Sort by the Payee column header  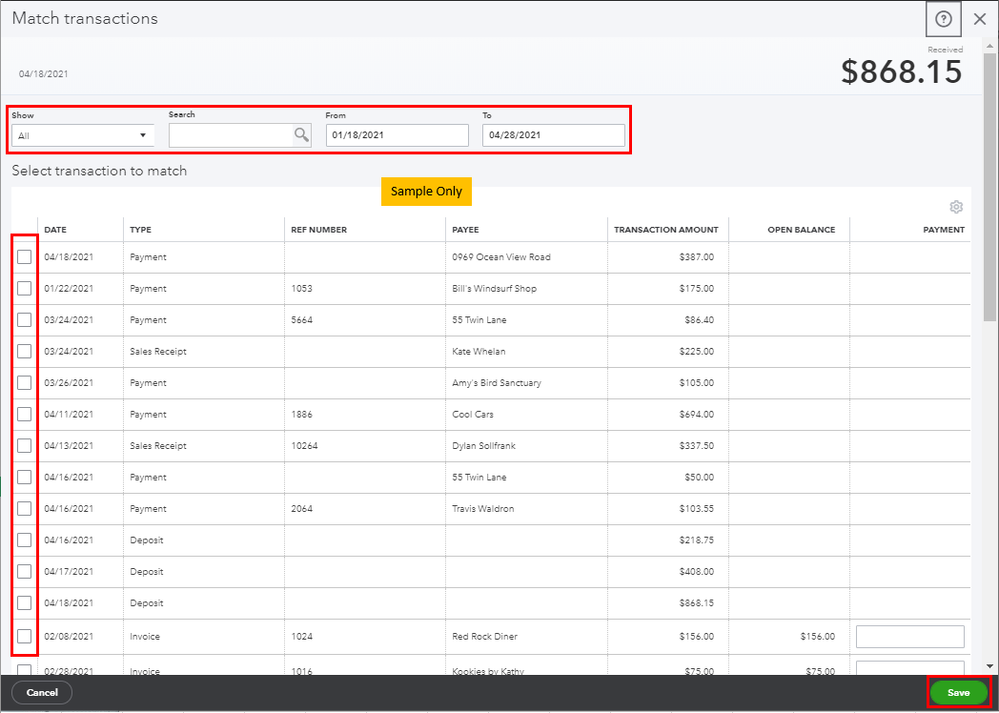pos(465,230)
